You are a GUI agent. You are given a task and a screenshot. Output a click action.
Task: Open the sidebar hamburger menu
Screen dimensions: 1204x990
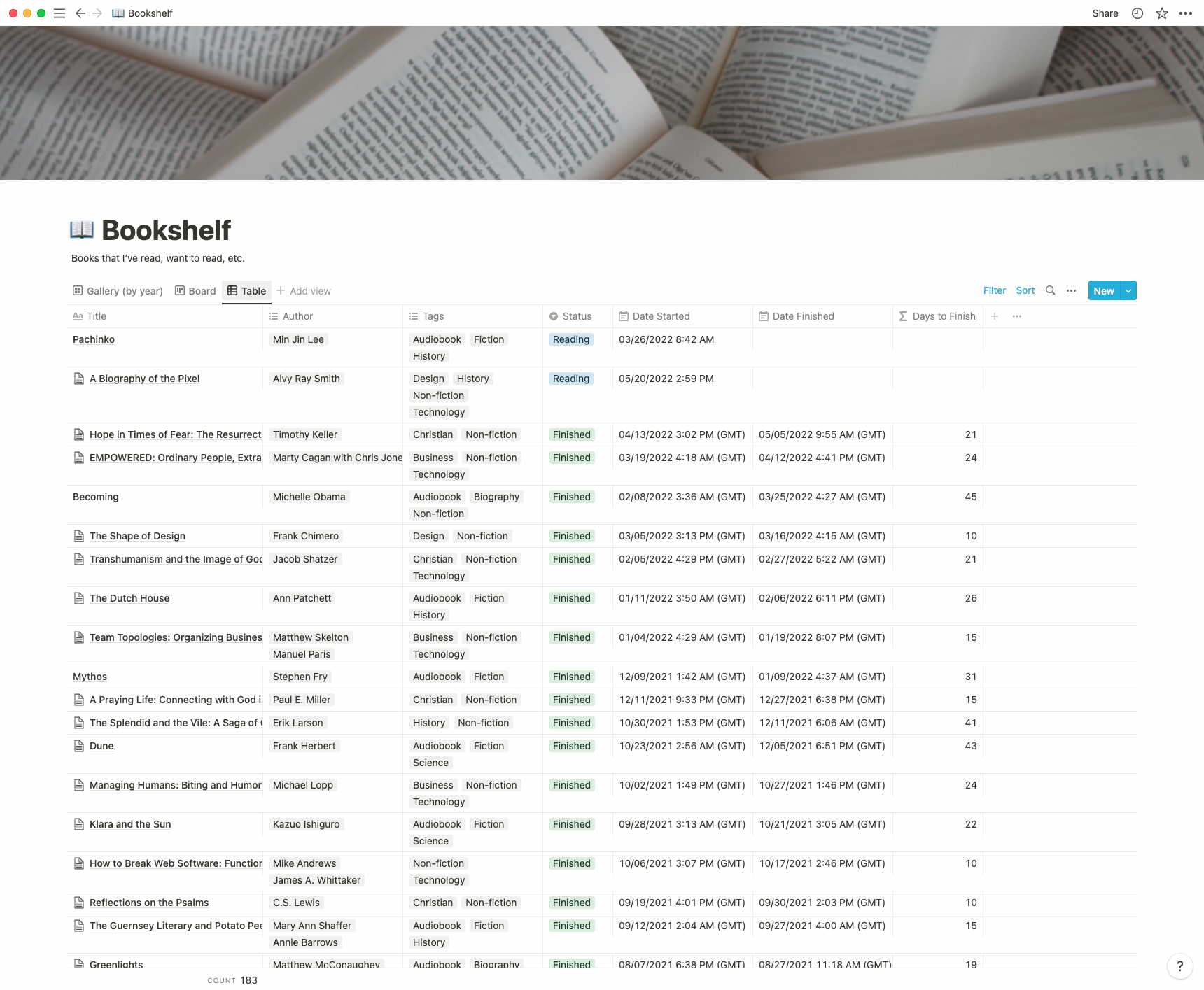click(59, 13)
